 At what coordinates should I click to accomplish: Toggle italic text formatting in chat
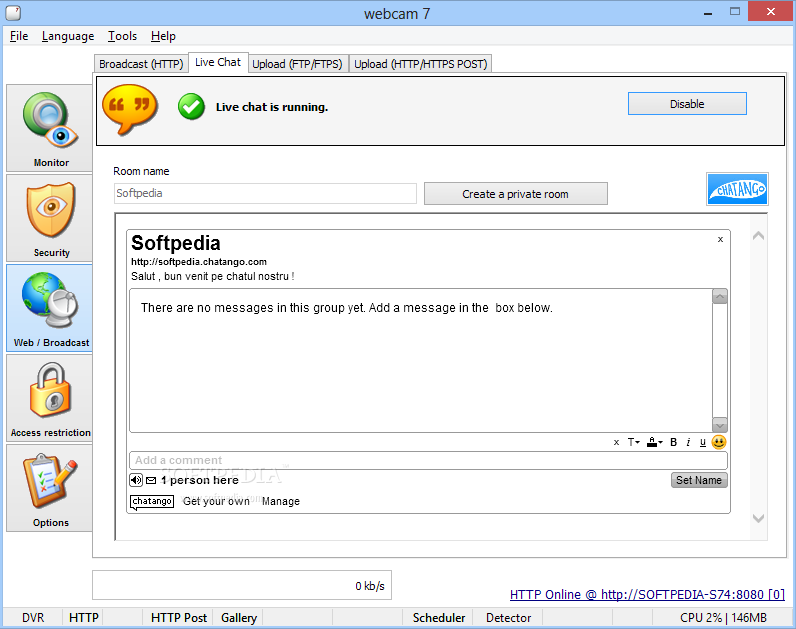pyautogui.click(x=688, y=442)
